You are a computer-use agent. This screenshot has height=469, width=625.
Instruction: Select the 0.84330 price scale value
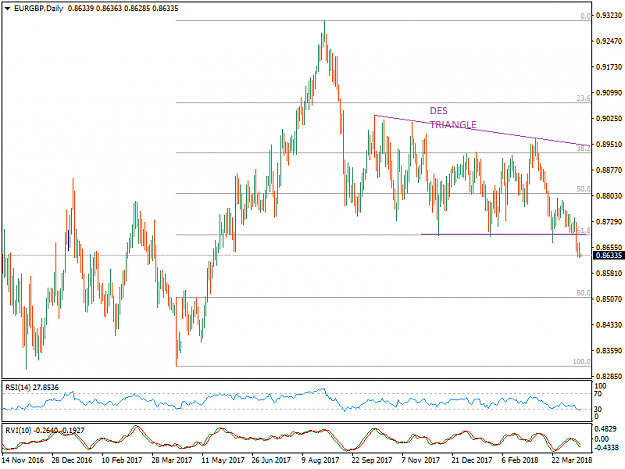click(609, 325)
